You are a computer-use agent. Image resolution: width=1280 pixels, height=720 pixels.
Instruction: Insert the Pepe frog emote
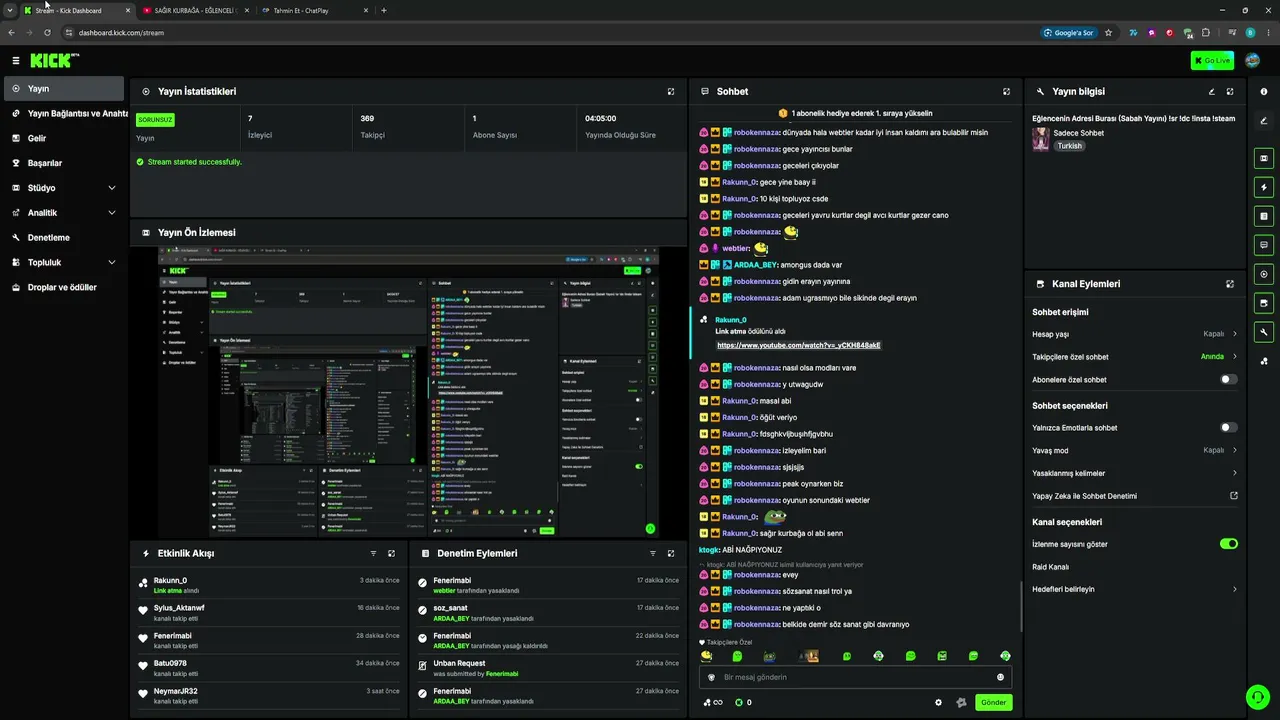coord(769,656)
